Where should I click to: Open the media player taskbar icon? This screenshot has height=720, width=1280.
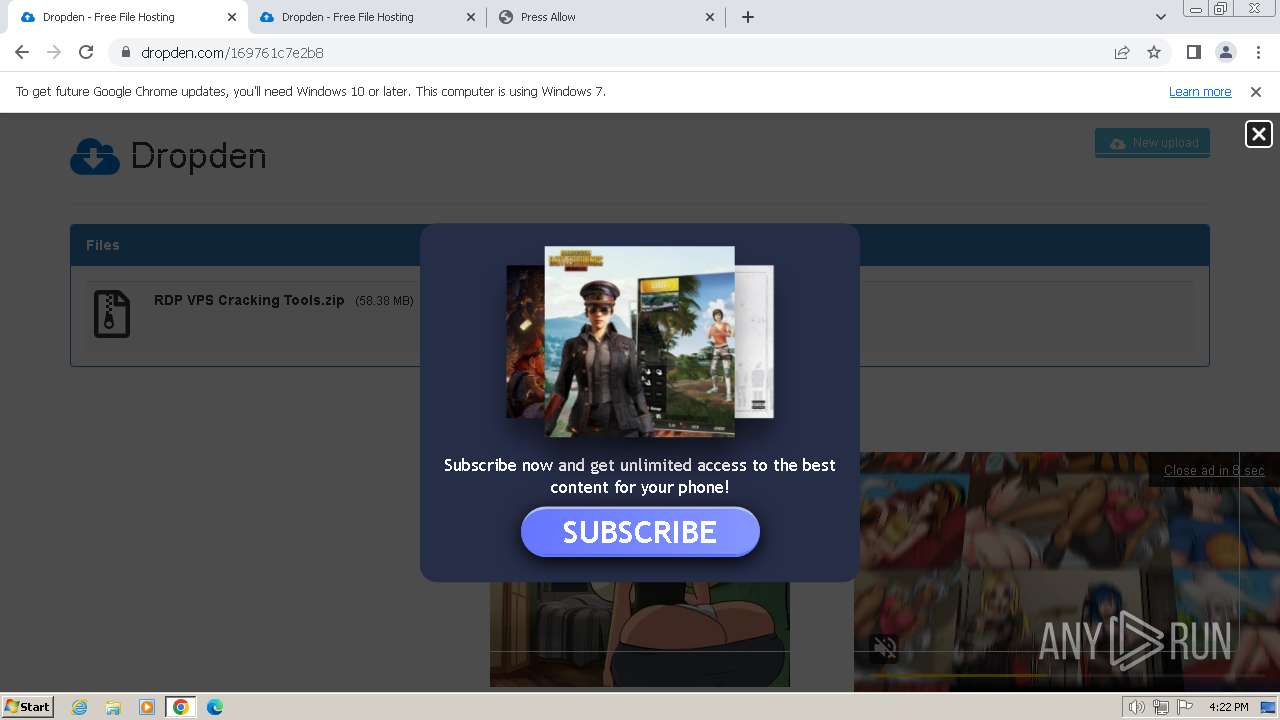coord(147,707)
